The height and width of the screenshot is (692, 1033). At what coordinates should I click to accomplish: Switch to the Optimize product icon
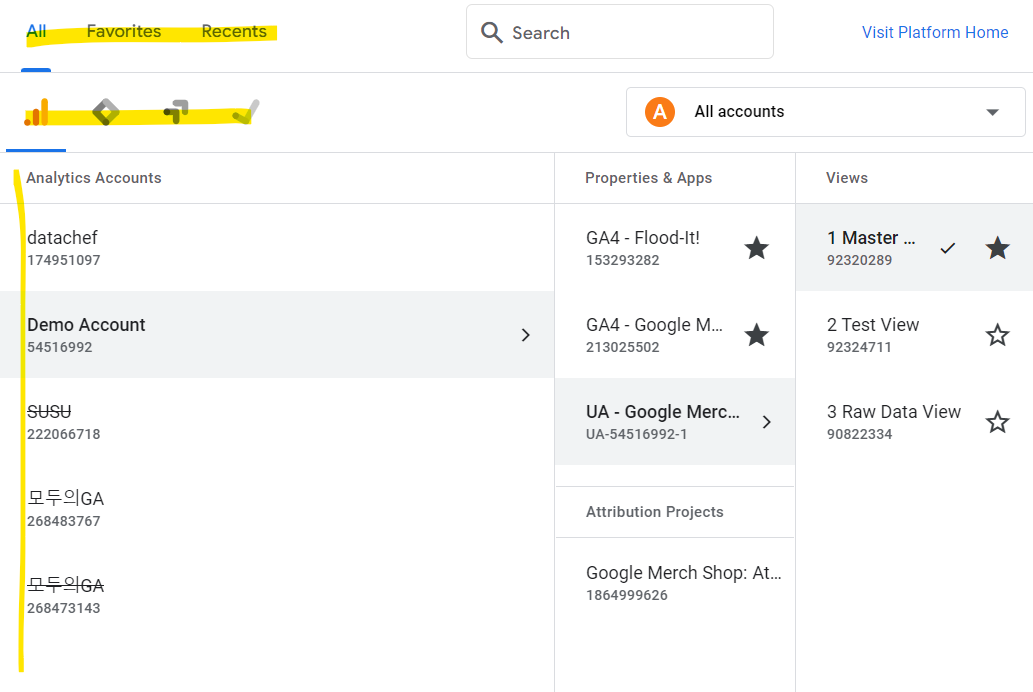[x=177, y=112]
